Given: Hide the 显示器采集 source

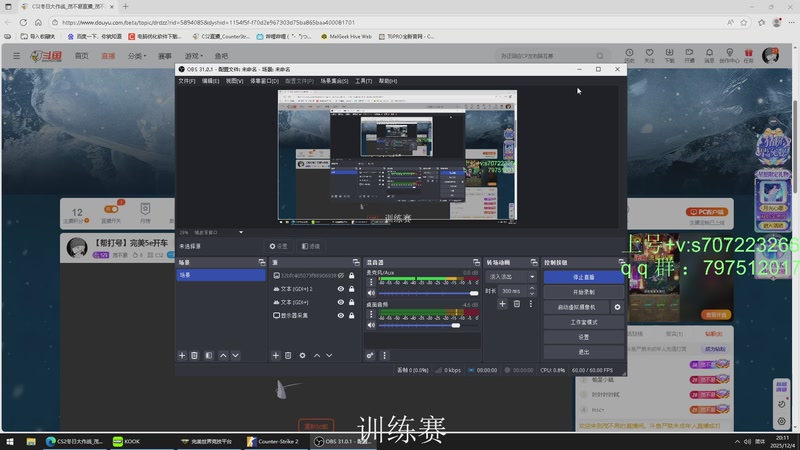Looking at the screenshot, I should pos(340,315).
